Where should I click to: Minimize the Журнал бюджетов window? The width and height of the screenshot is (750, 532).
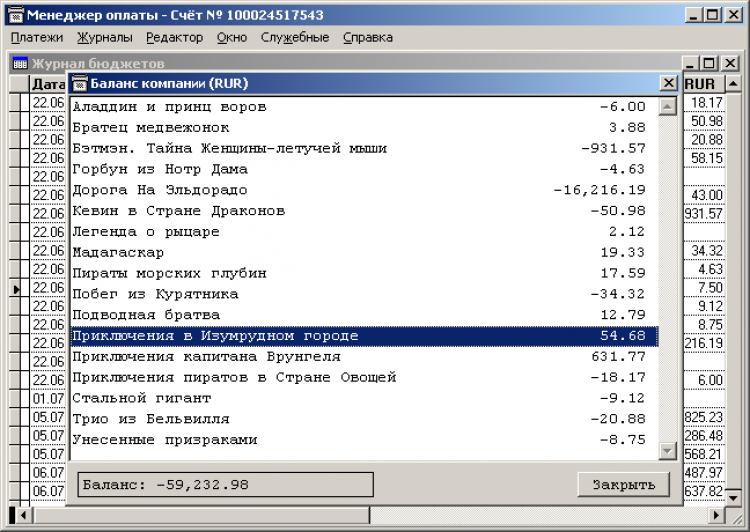tap(689, 63)
